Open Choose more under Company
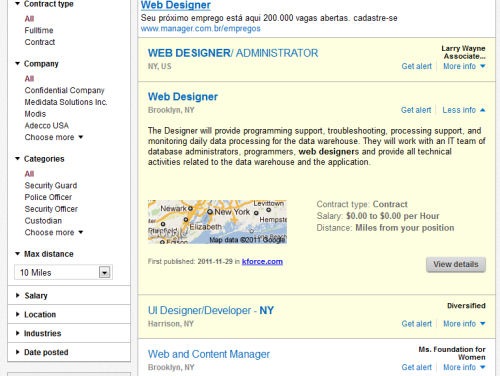Screen dimensions: 500x376 pos(53,137)
